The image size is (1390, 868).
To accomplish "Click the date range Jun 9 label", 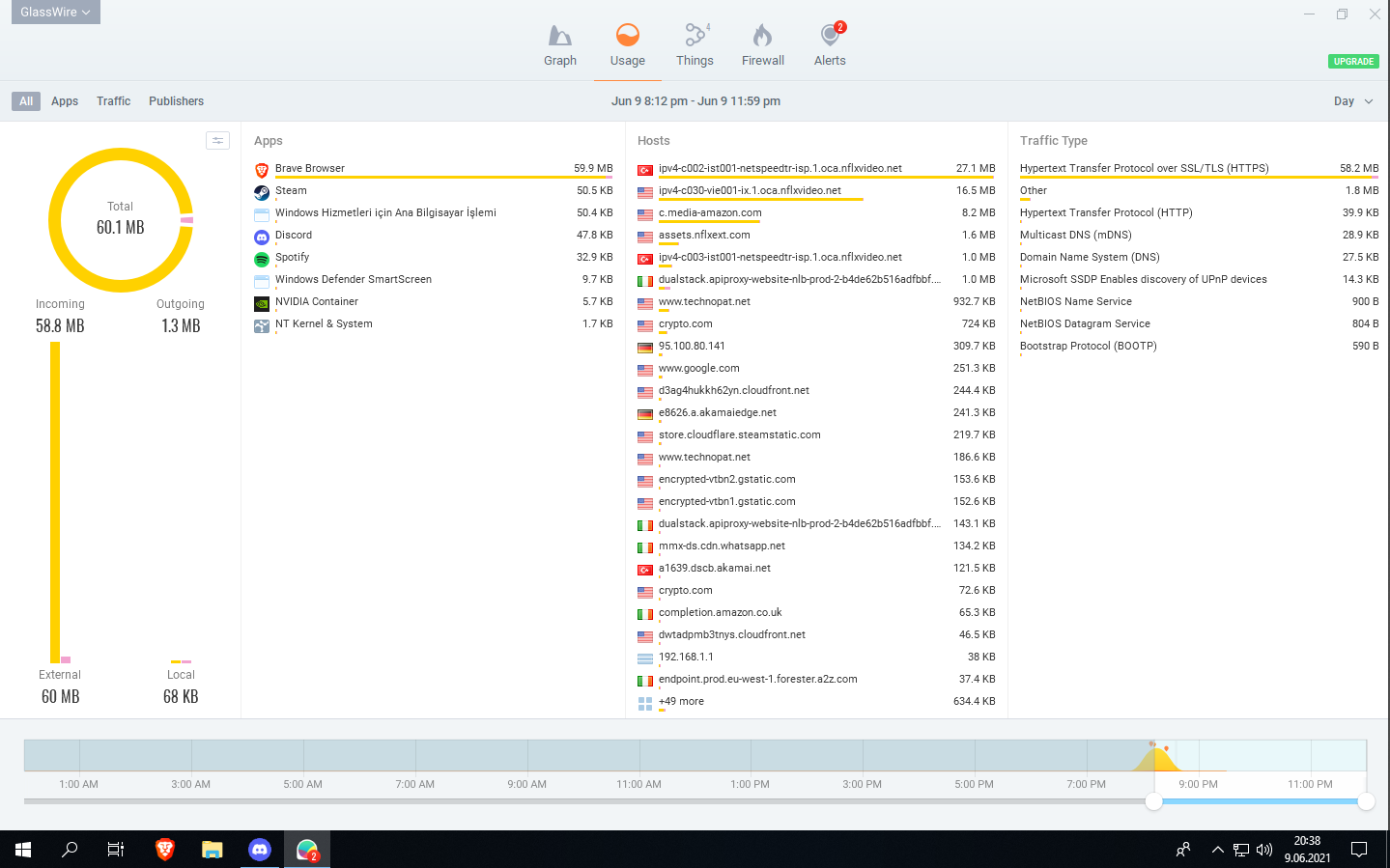I will (x=695, y=101).
